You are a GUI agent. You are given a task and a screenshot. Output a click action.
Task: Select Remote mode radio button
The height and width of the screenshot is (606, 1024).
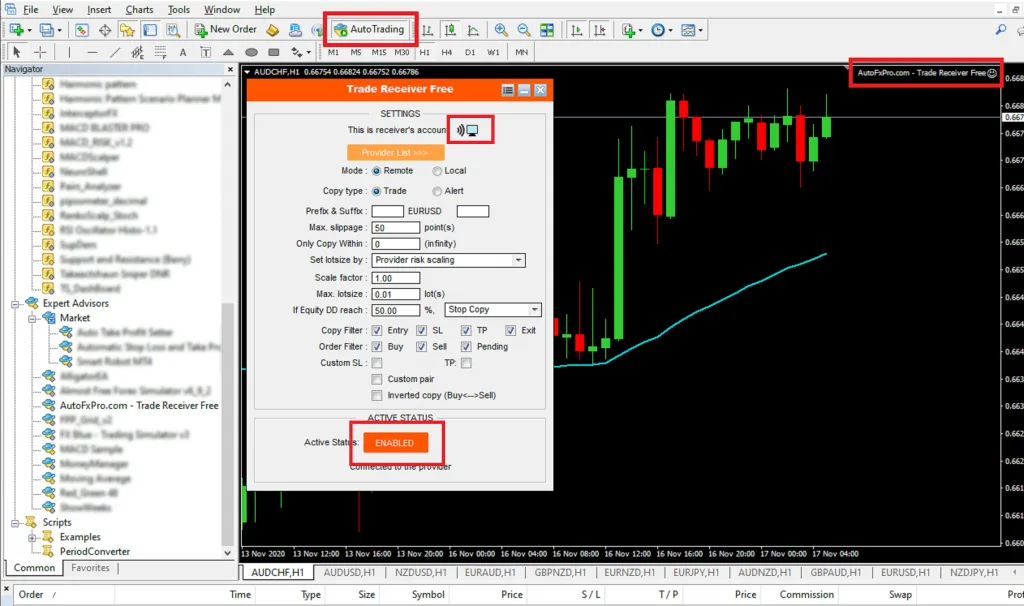tap(376, 171)
